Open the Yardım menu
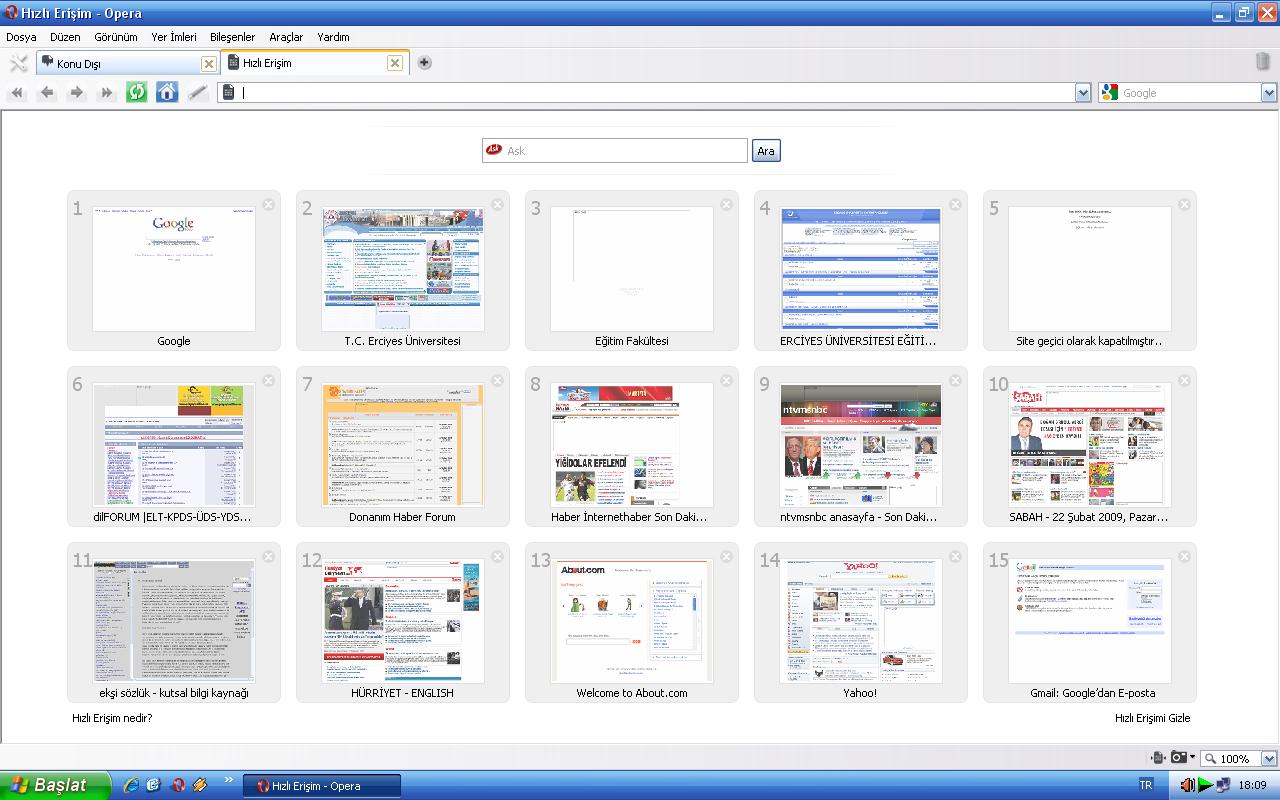Viewport: 1280px width, 800px height. click(333, 37)
